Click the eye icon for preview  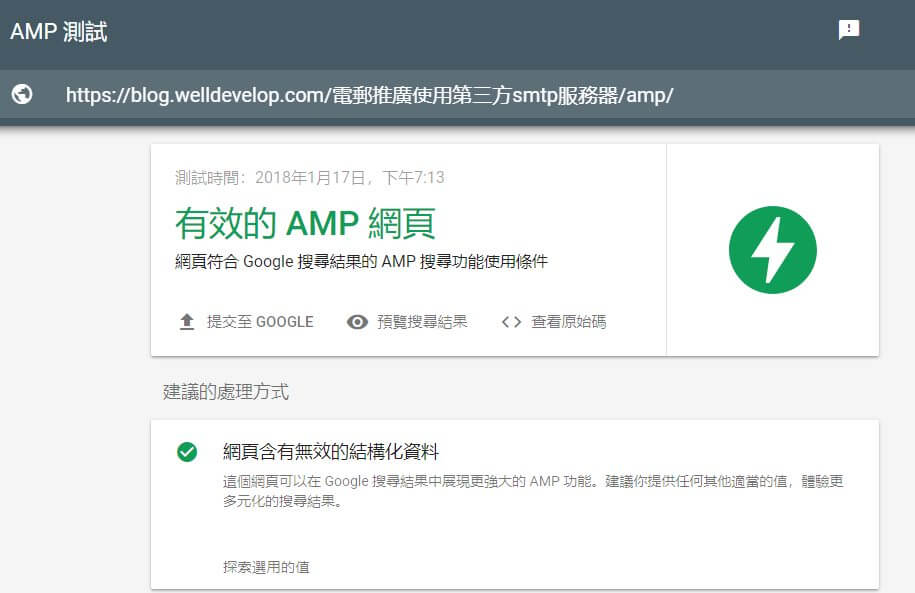(357, 322)
